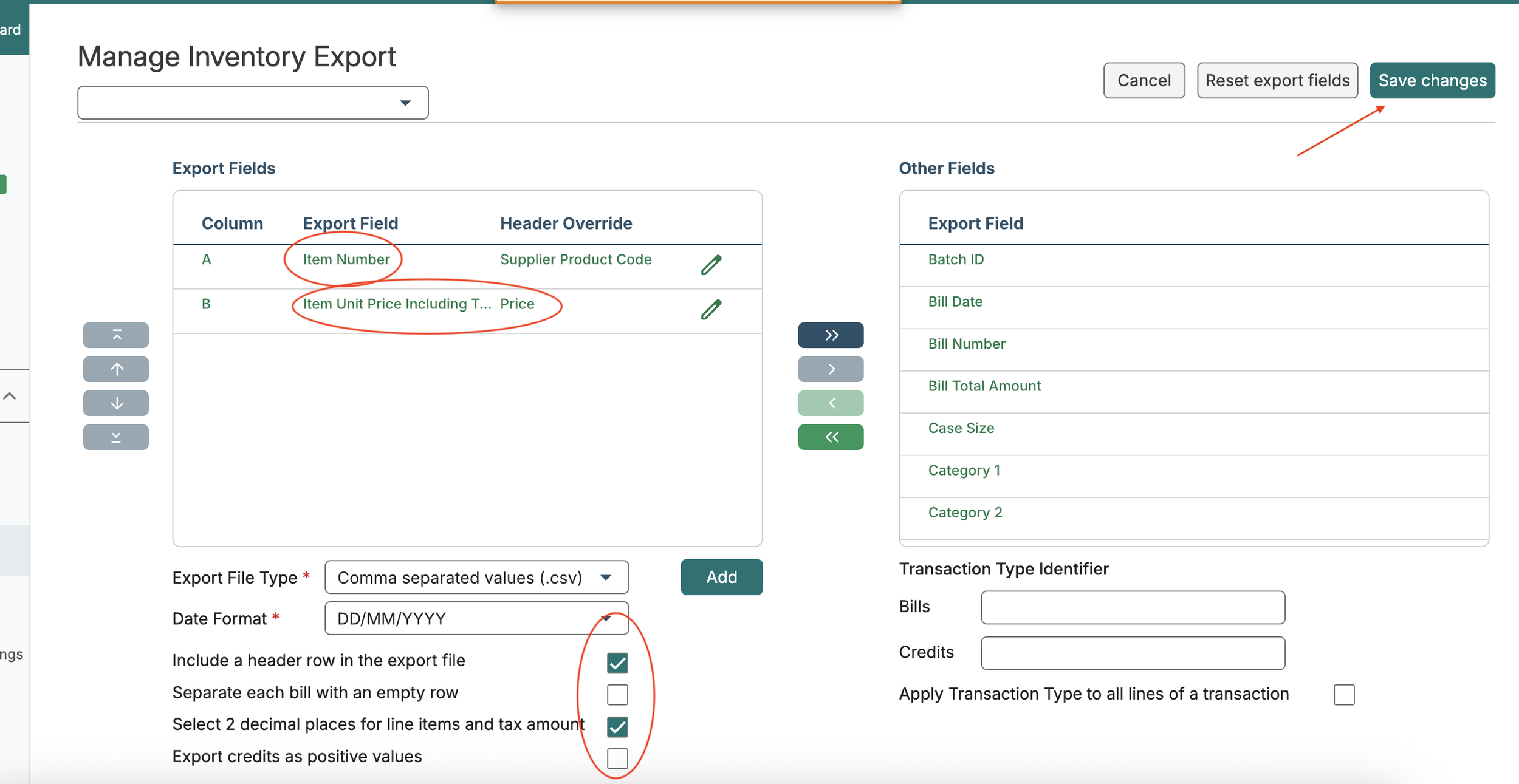Image resolution: width=1519 pixels, height=784 pixels.
Task: Click the single right chevron transfer button
Action: coord(831,369)
